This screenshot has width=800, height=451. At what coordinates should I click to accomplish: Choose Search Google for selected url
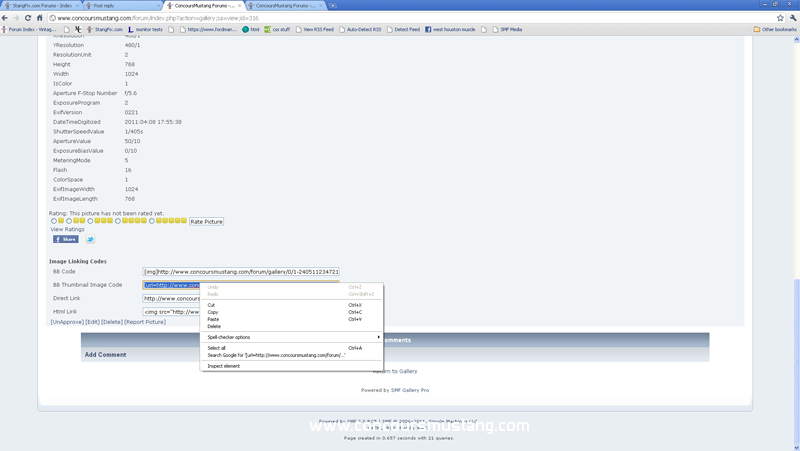[x=292, y=355]
